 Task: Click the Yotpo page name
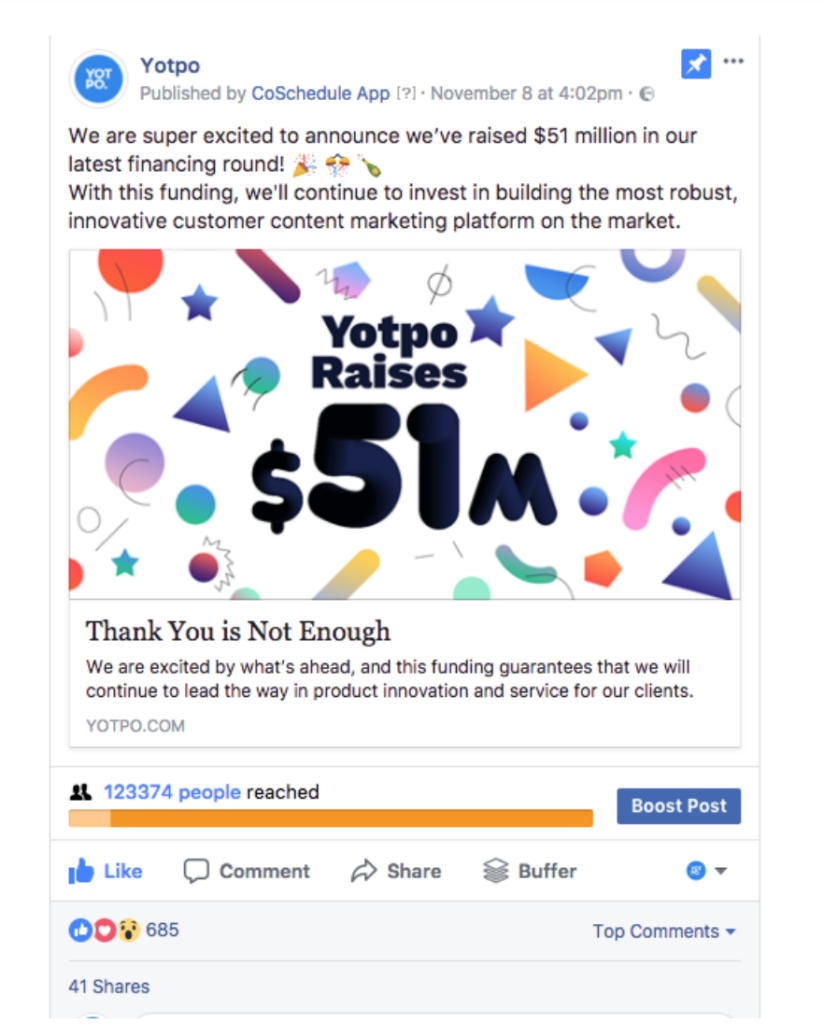170,66
